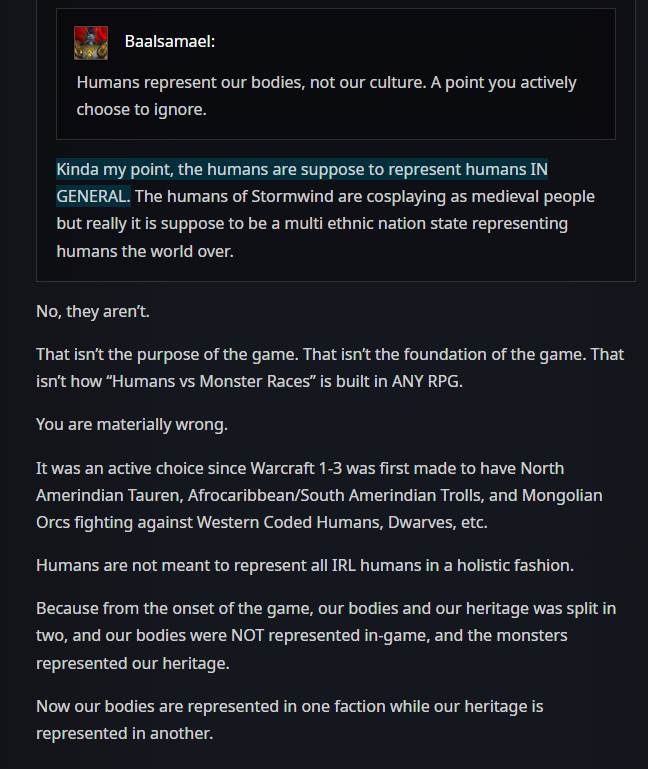The height and width of the screenshot is (769, 648).
Task: Click the line "You are materially wrong."
Action: [132, 424]
